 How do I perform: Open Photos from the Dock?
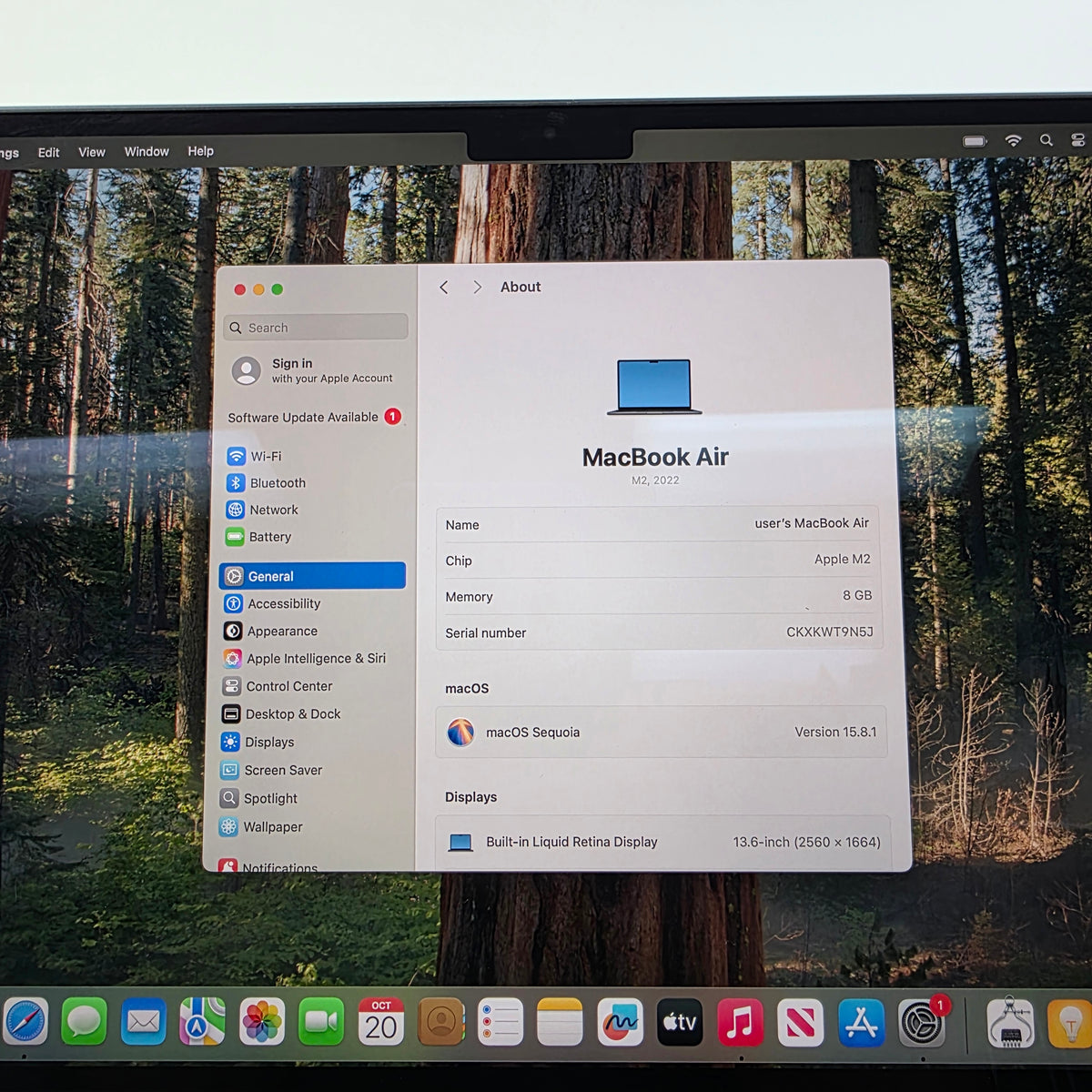pos(262,1021)
